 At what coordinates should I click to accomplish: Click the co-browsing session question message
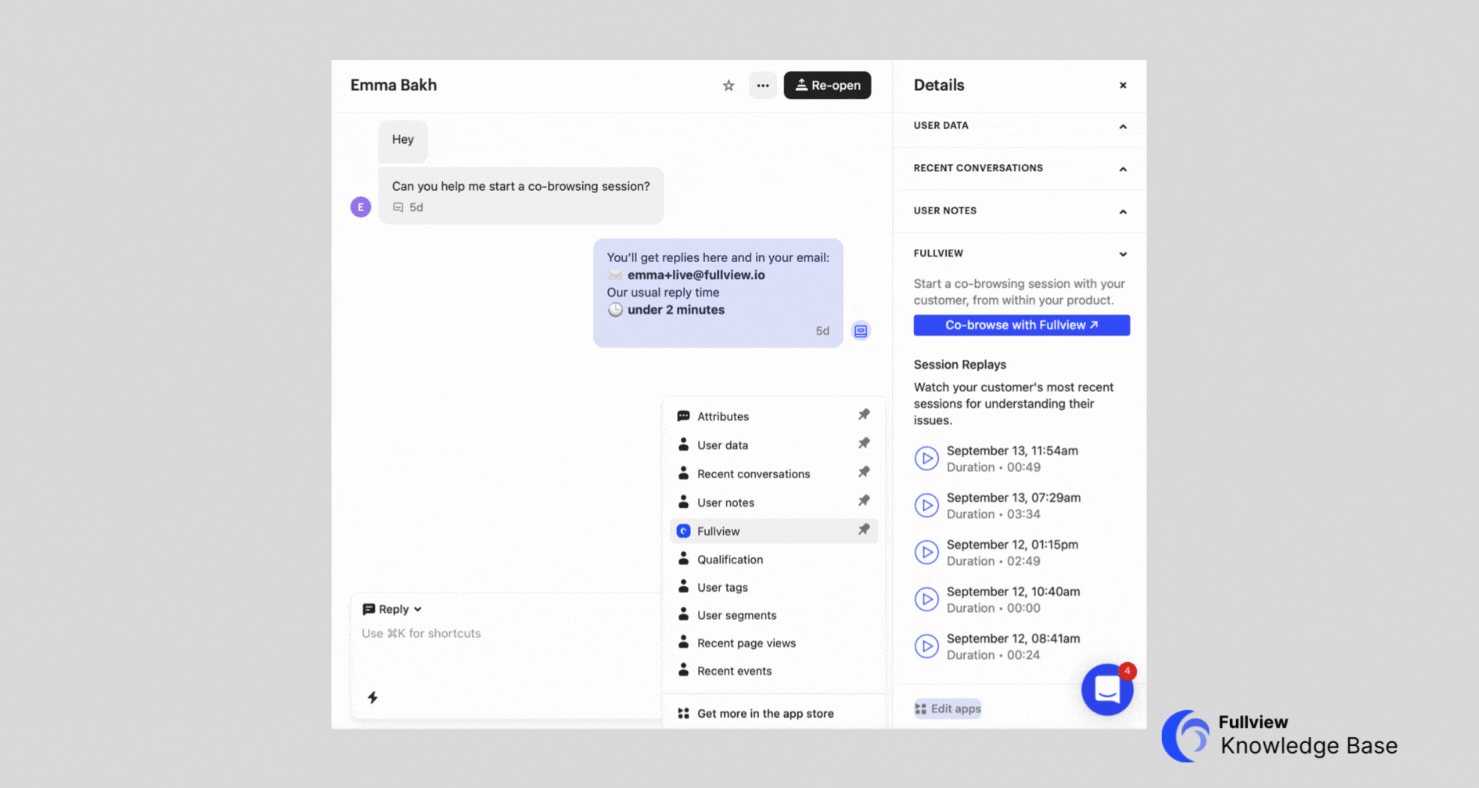point(521,196)
